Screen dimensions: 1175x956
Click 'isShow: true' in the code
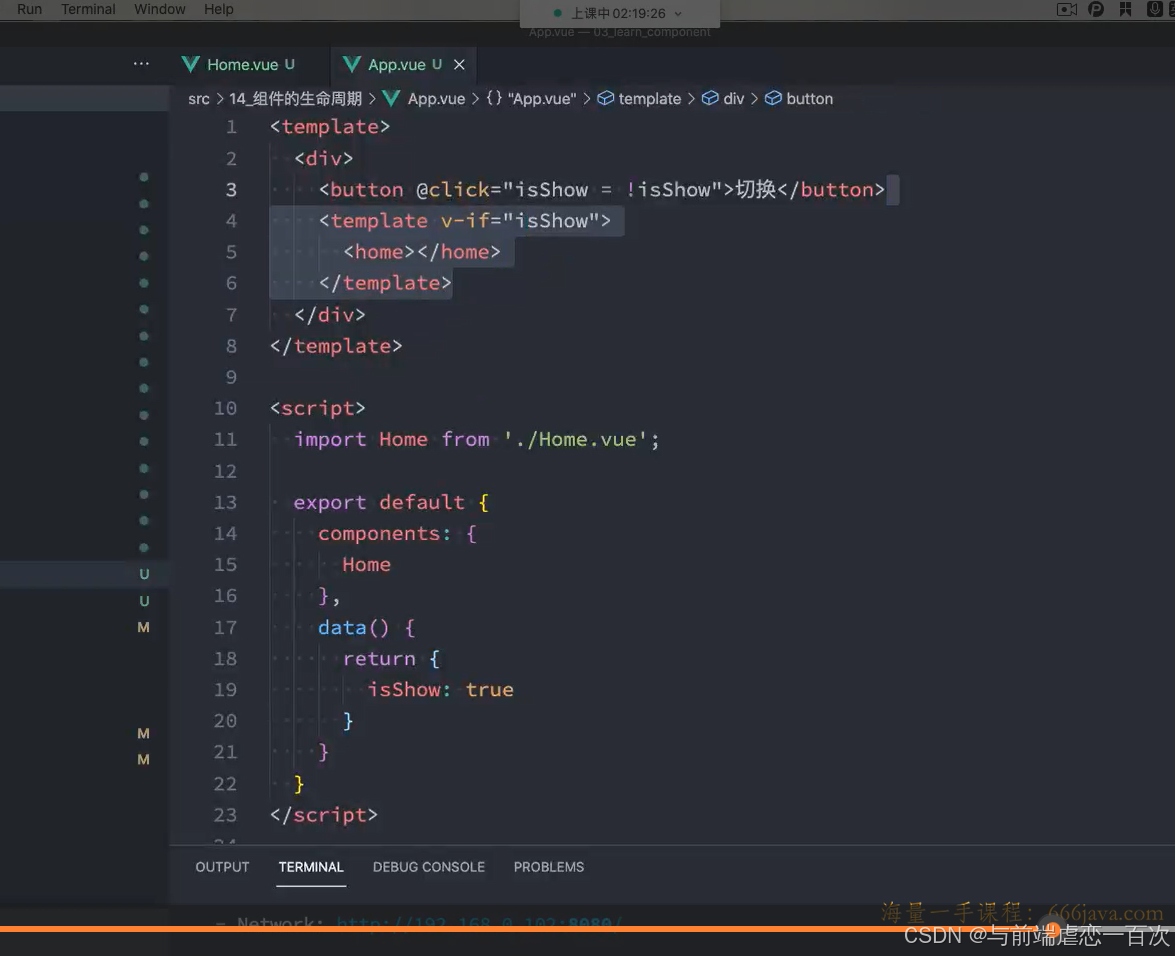click(x=441, y=689)
